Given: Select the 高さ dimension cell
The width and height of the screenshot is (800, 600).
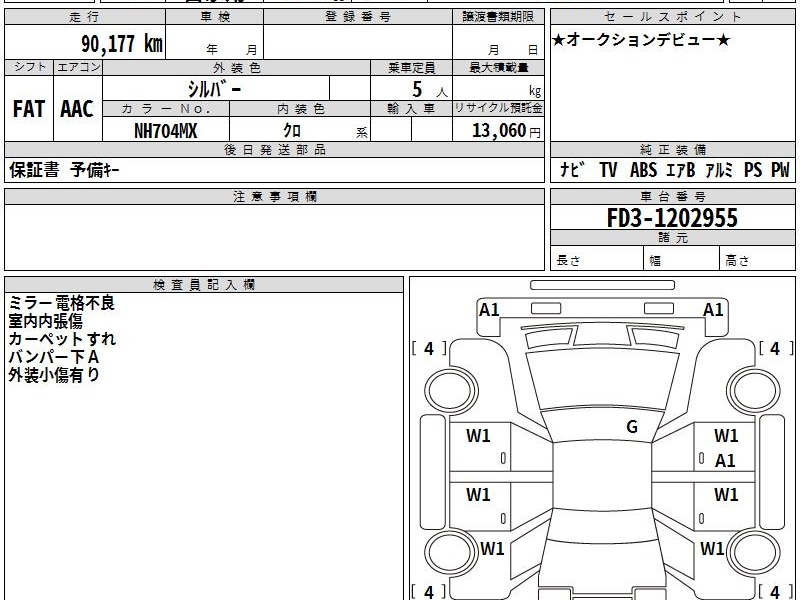Looking at the screenshot, I should coord(758,259).
